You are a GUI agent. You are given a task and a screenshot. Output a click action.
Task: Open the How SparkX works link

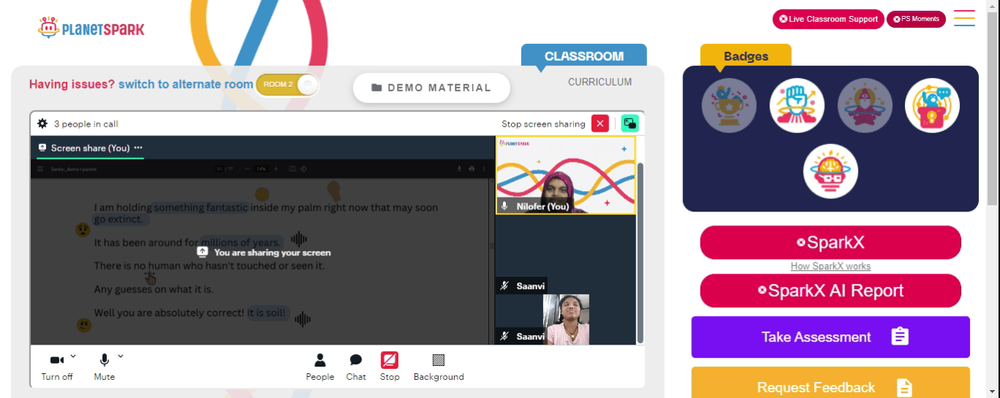[830, 266]
